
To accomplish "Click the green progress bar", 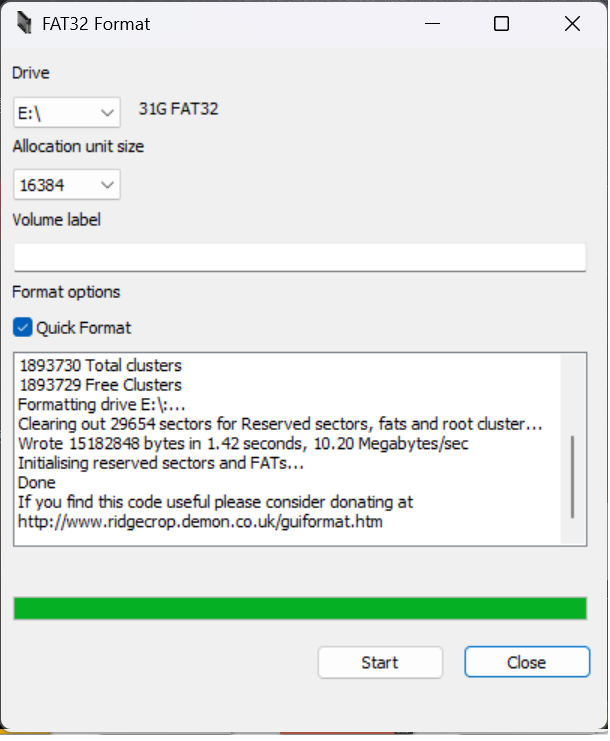I will point(300,609).
